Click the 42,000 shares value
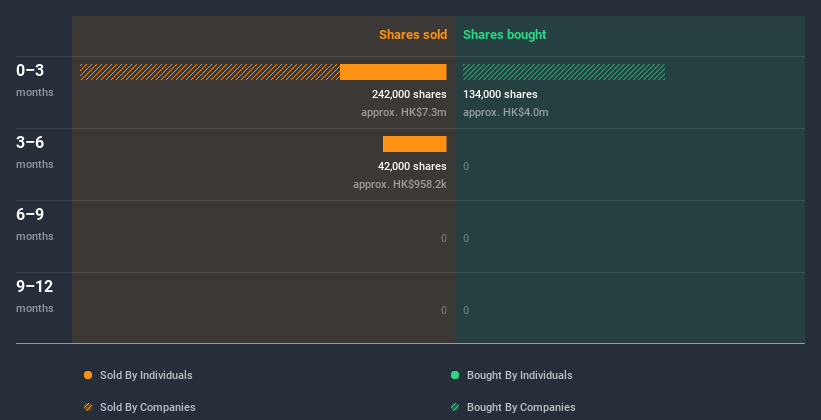Viewport: 821px width, 420px height. [412, 166]
